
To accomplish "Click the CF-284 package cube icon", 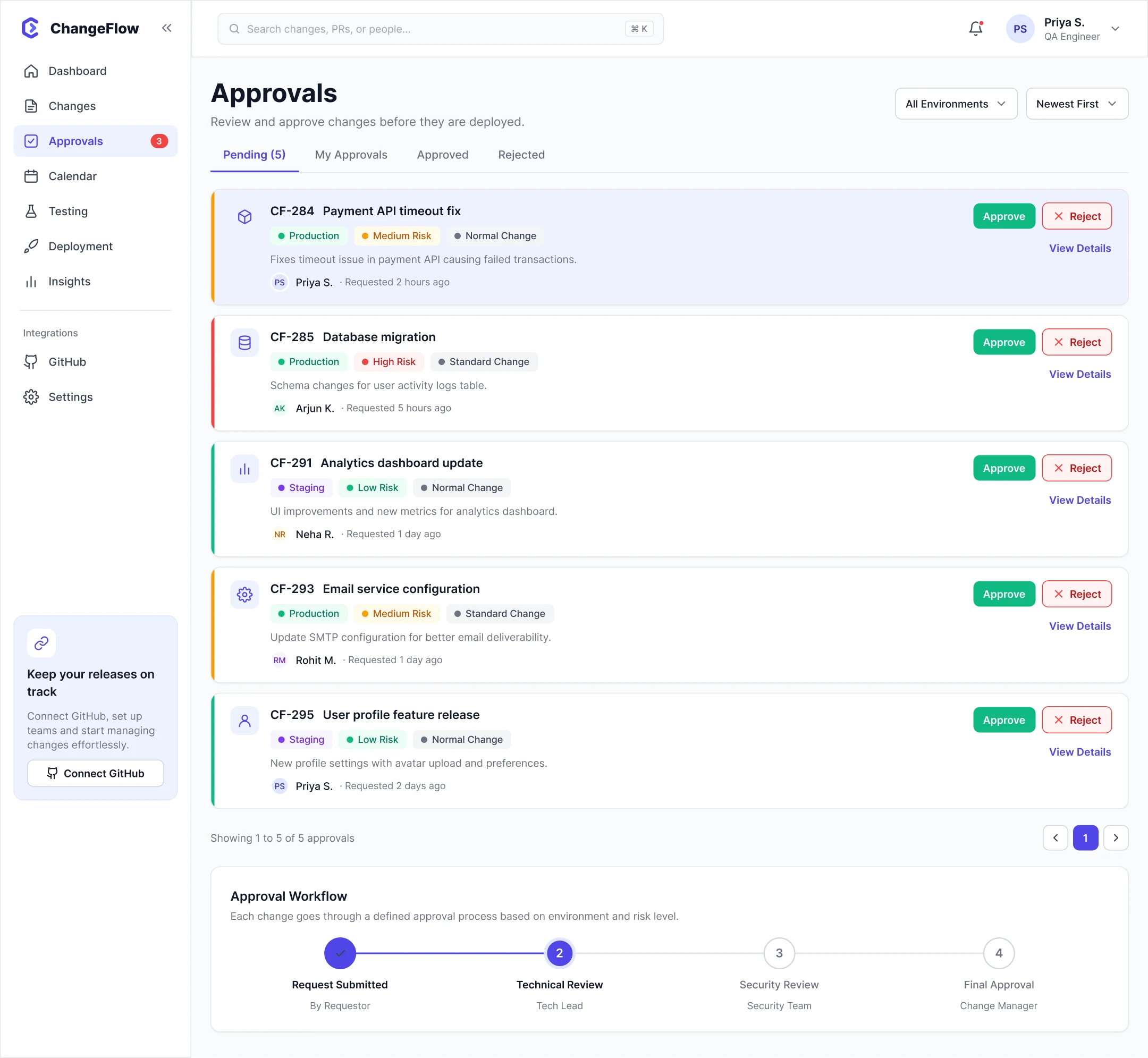I will click(244, 217).
